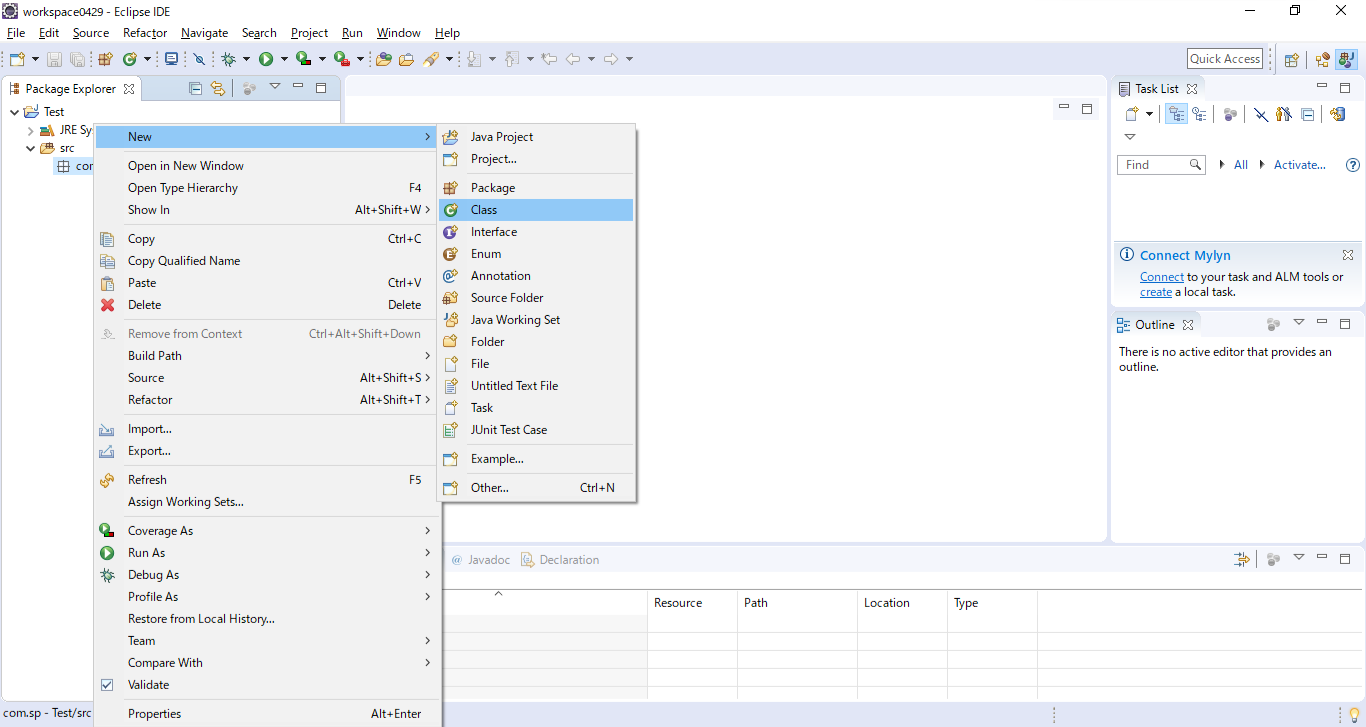Click the Focus on Active Task icon in Outline

coord(1273,324)
